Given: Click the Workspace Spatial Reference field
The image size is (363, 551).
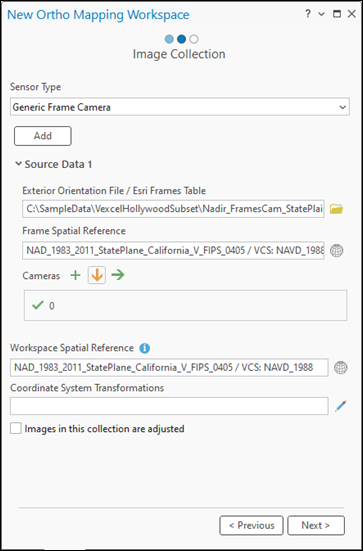Looking at the screenshot, I should click(x=169, y=368).
